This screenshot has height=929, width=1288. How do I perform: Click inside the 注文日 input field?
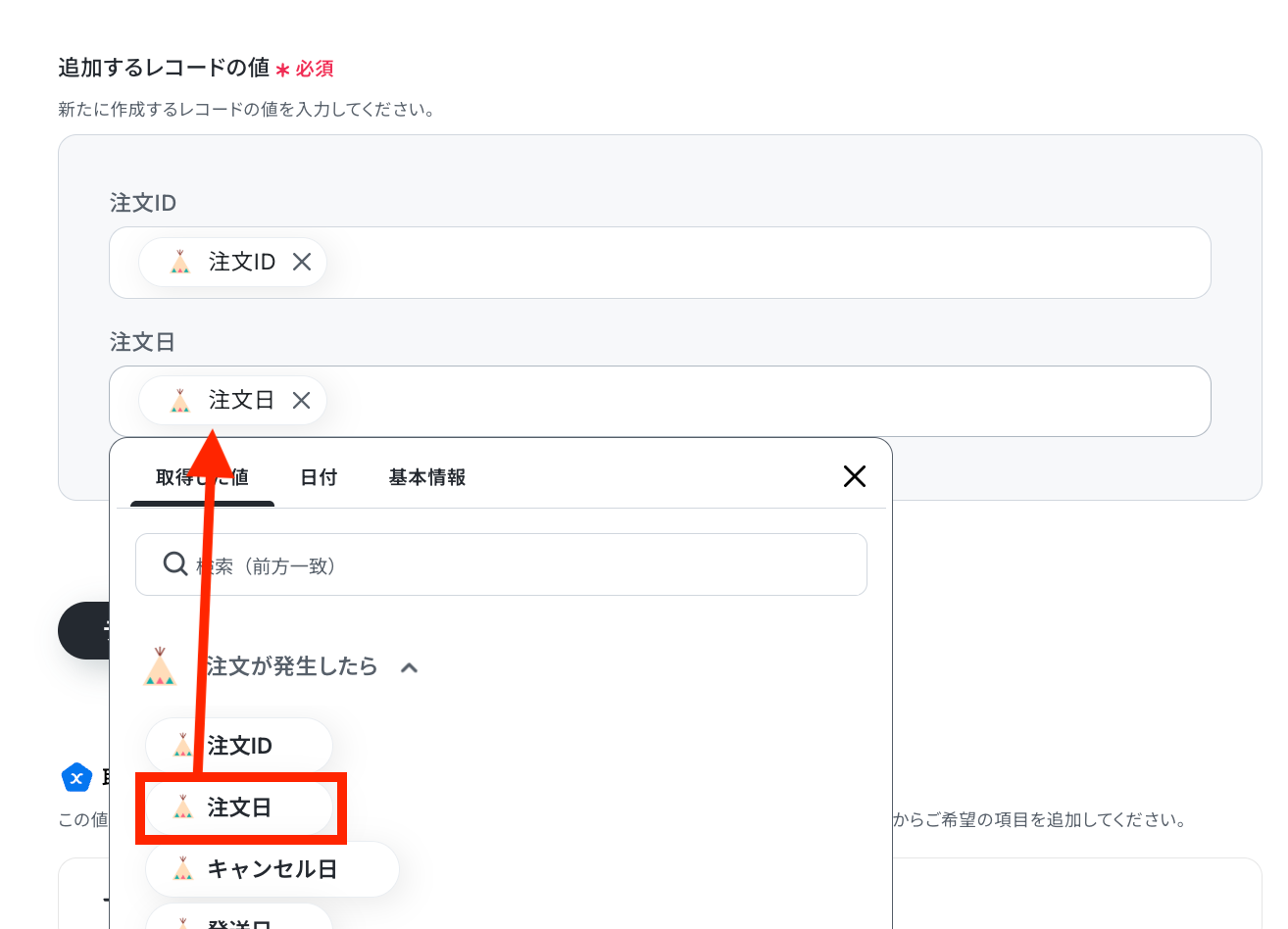[660, 401]
